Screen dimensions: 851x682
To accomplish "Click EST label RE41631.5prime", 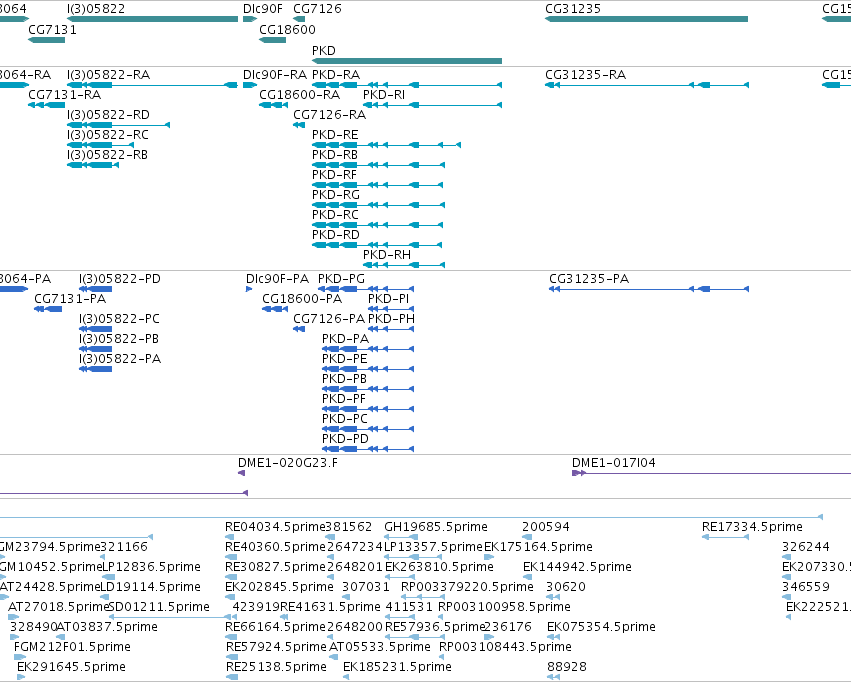I will click(331, 607).
